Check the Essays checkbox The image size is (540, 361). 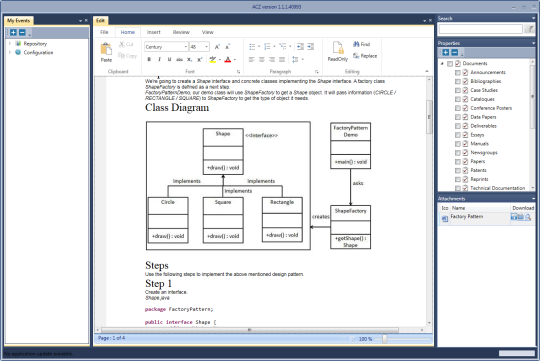click(458, 135)
